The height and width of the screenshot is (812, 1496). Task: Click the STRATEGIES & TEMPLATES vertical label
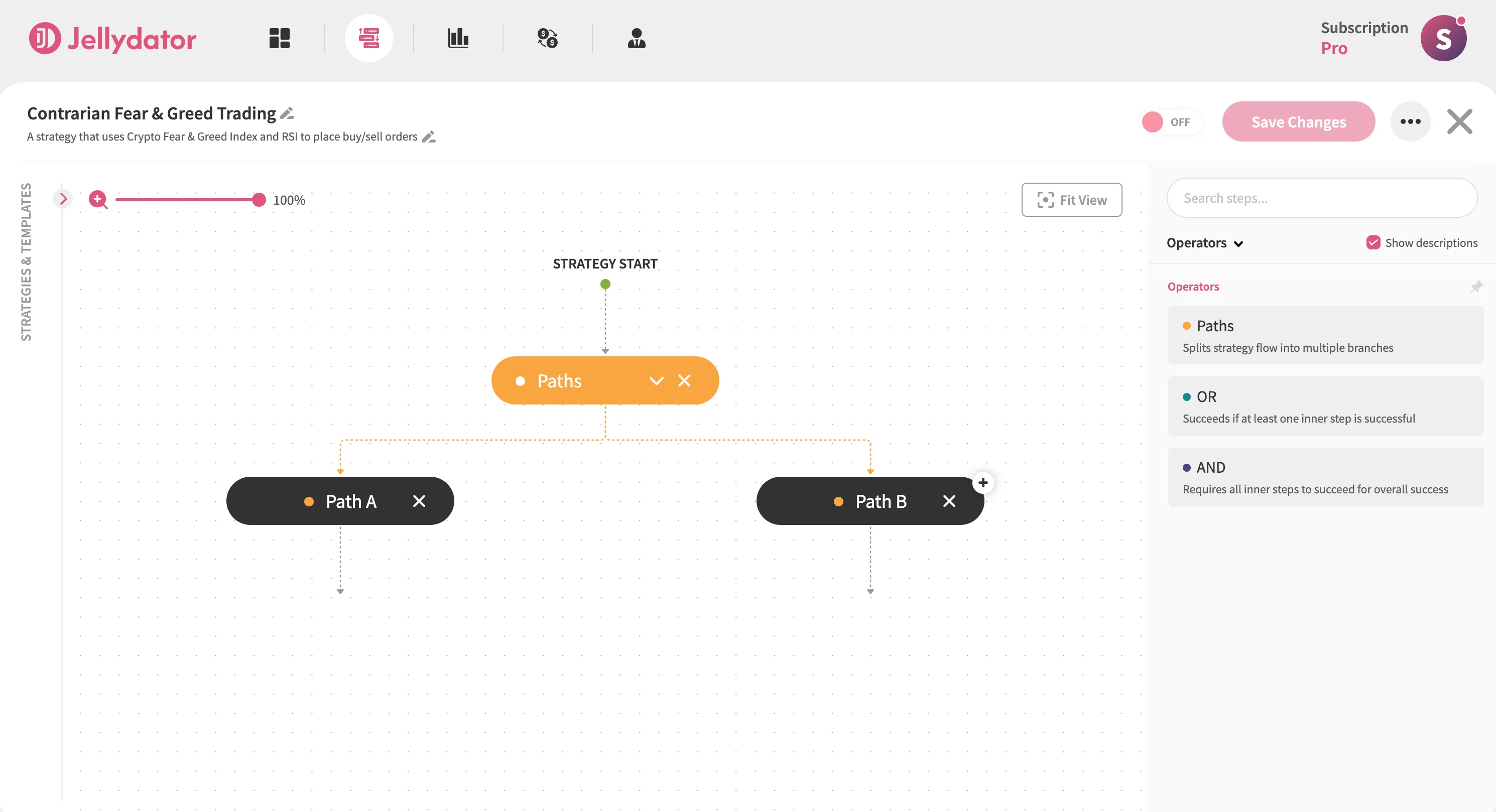click(26, 262)
